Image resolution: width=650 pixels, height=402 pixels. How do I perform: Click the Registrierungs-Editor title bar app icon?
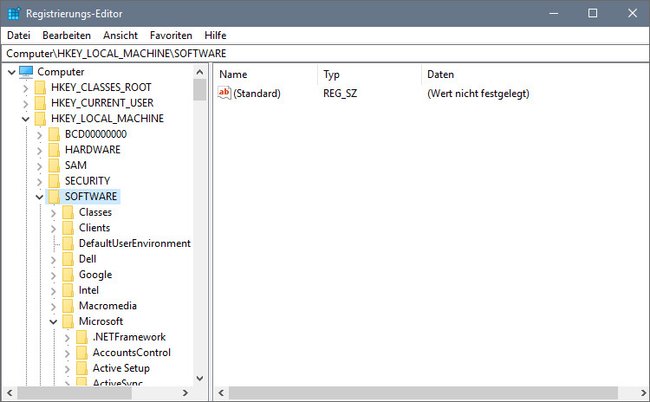pyautogui.click(x=14, y=14)
